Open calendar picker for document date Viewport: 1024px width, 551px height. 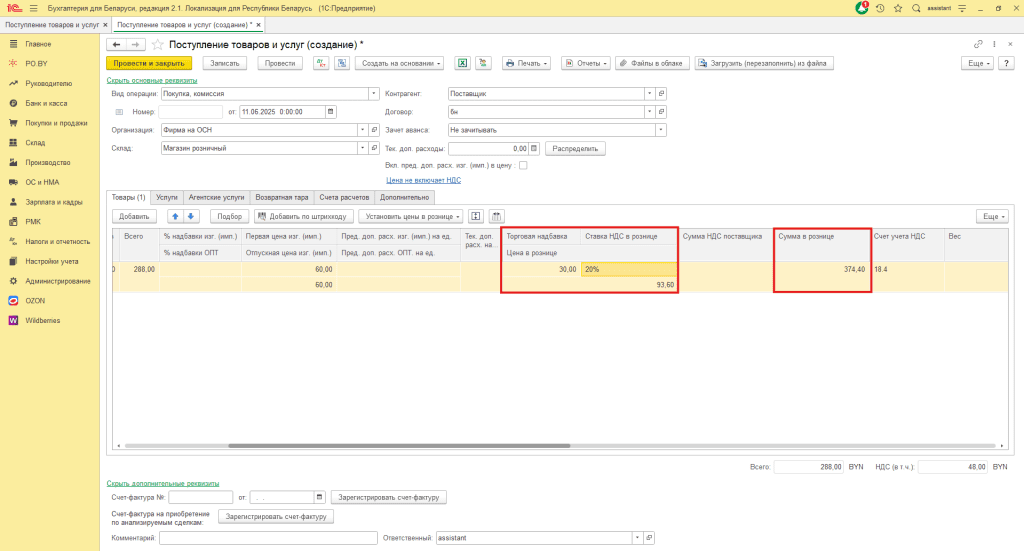(x=330, y=112)
